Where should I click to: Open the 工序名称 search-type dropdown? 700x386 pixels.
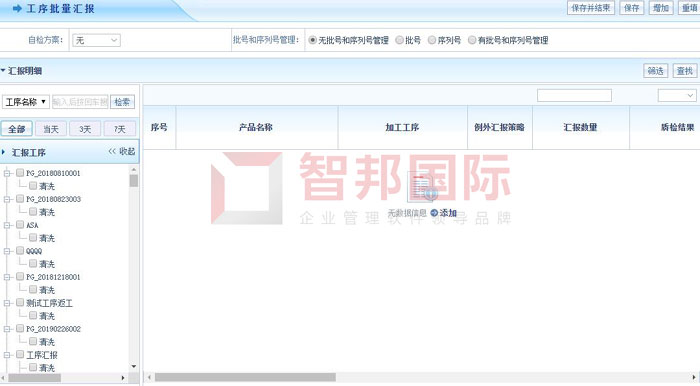click(26, 102)
